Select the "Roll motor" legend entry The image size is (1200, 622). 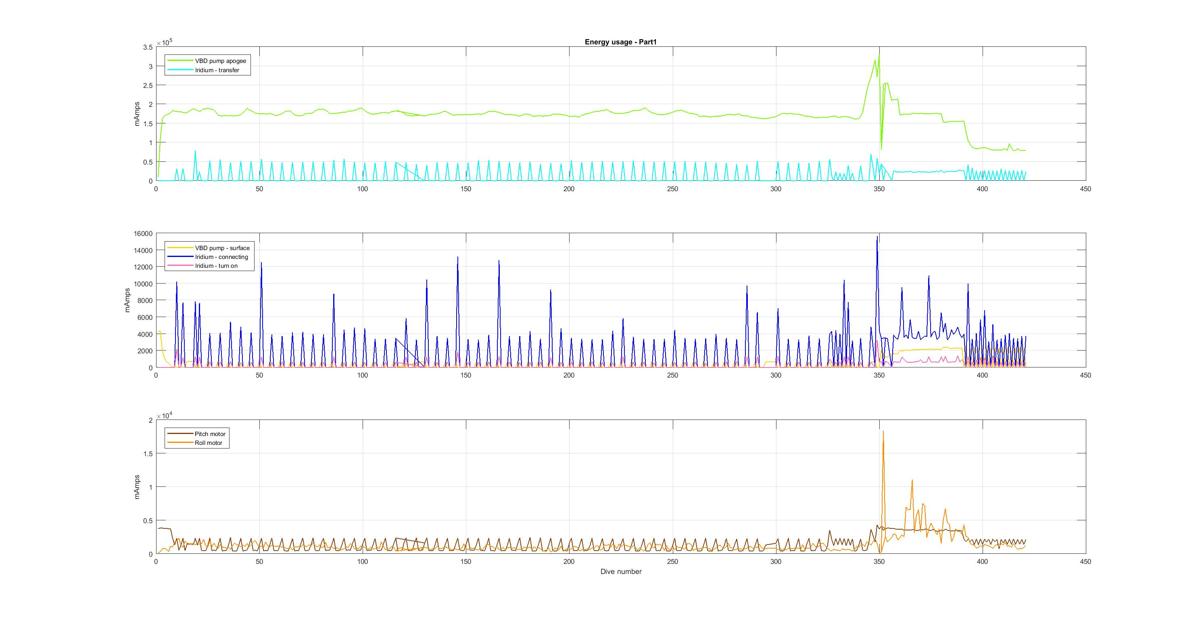[x=209, y=442]
